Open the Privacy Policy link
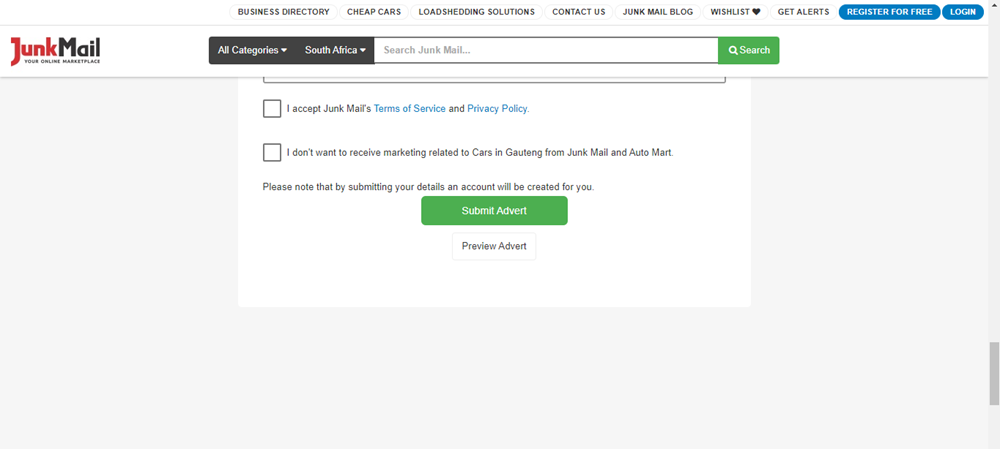This screenshot has width=1000, height=449. point(497,109)
